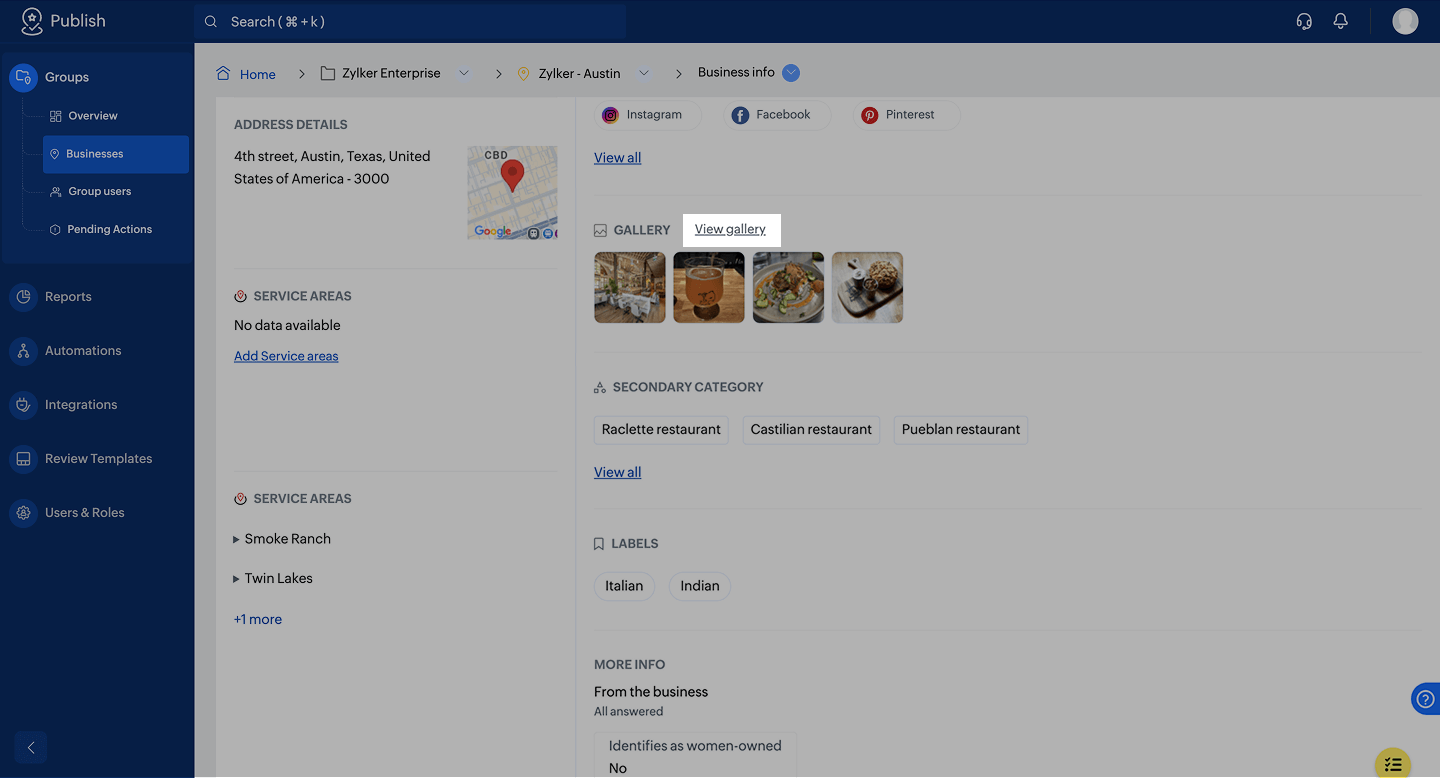Click the Review Templates sidebar icon
The image size is (1440, 778).
point(23,459)
